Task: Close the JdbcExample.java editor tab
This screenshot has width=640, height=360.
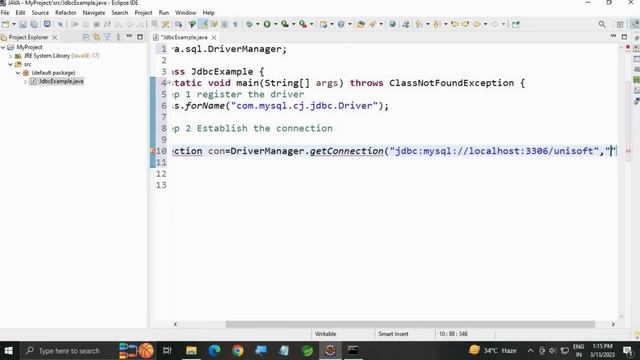Action: click(x=214, y=37)
